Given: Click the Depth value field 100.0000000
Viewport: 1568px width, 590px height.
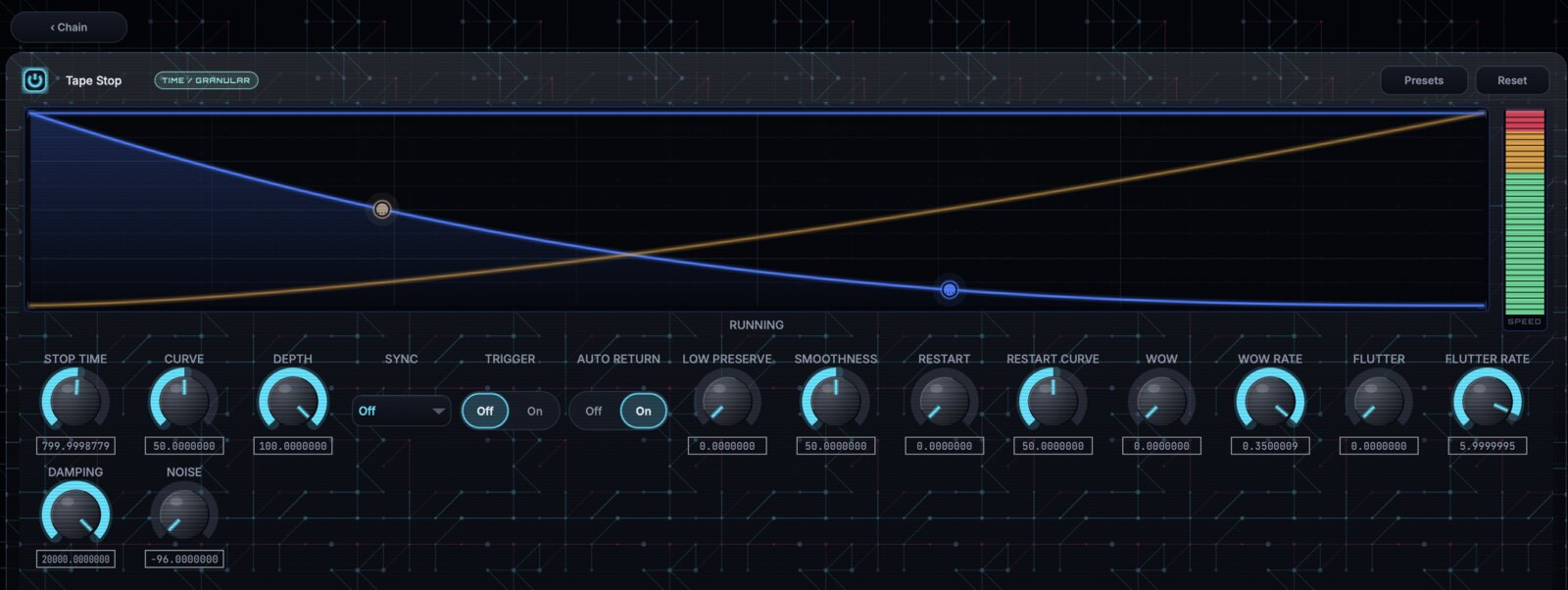Looking at the screenshot, I should [293, 446].
